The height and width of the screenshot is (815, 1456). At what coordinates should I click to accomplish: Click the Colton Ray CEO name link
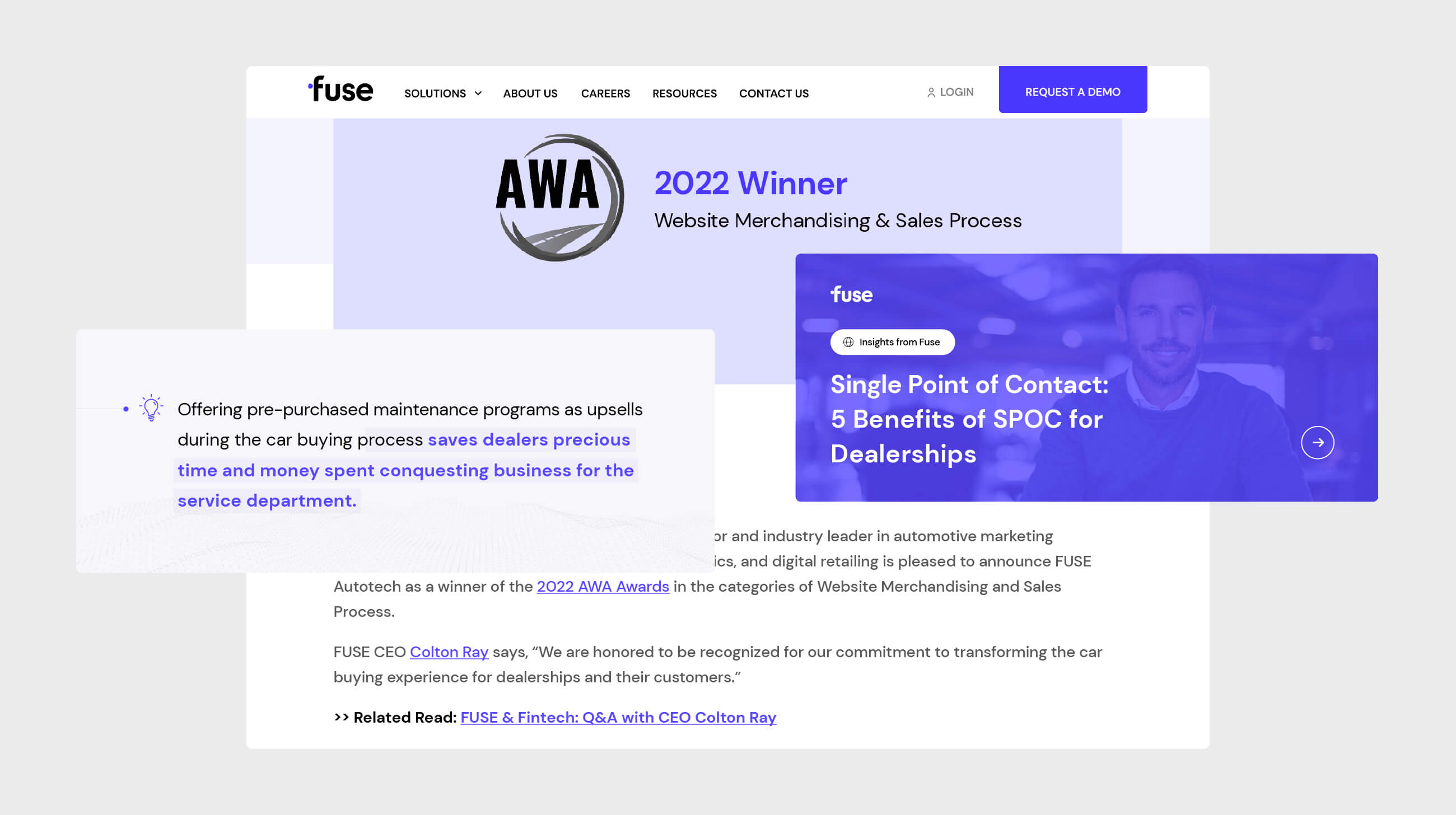(449, 651)
